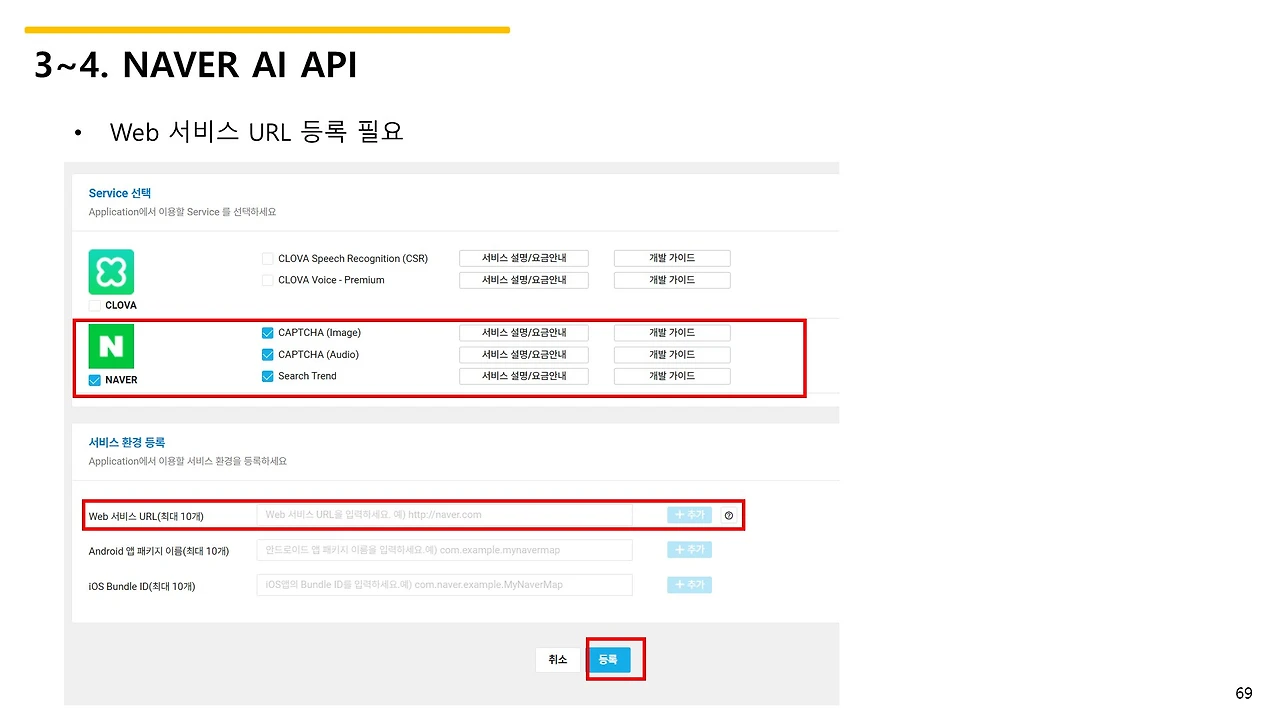Image resolution: width=1280 pixels, height=720 pixels.
Task: Click the 'Service 선택' section heading
Action: click(x=120, y=193)
